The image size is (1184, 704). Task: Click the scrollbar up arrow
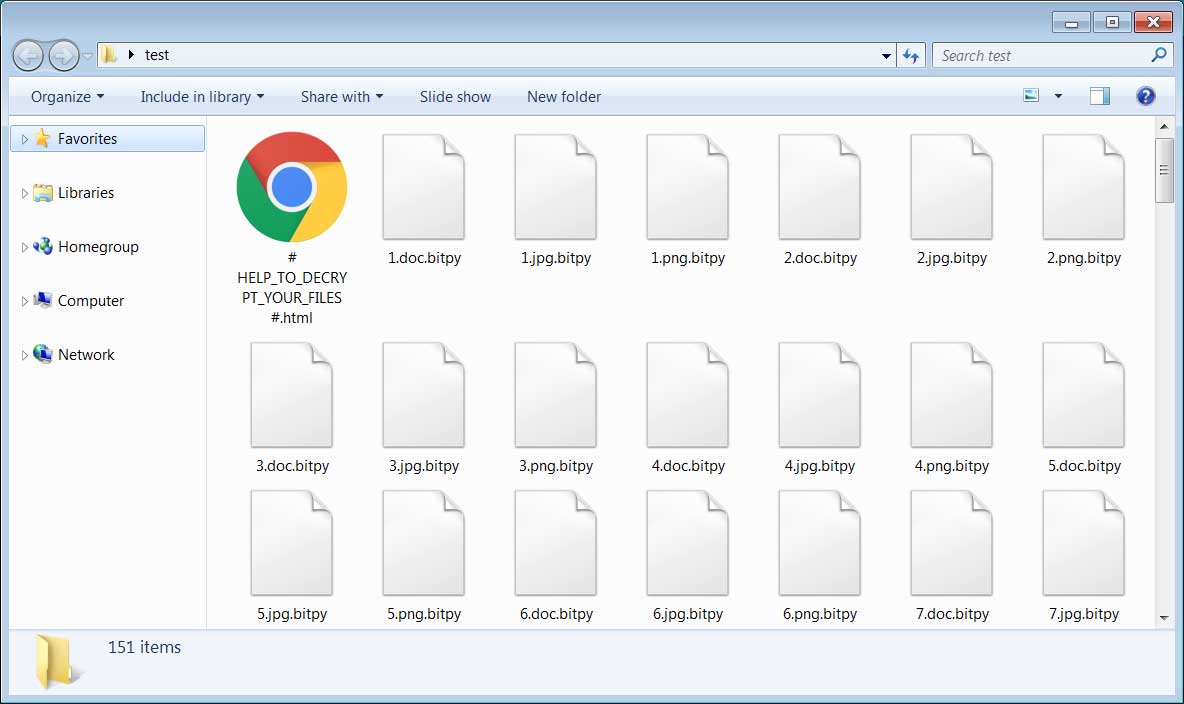pyautogui.click(x=1164, y=126)
